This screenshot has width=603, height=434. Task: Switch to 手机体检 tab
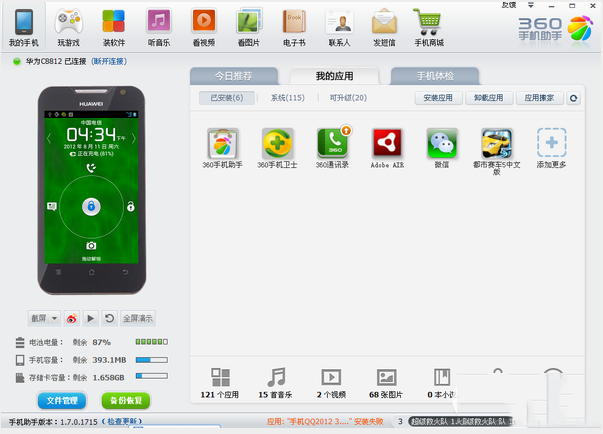(435, 76)
